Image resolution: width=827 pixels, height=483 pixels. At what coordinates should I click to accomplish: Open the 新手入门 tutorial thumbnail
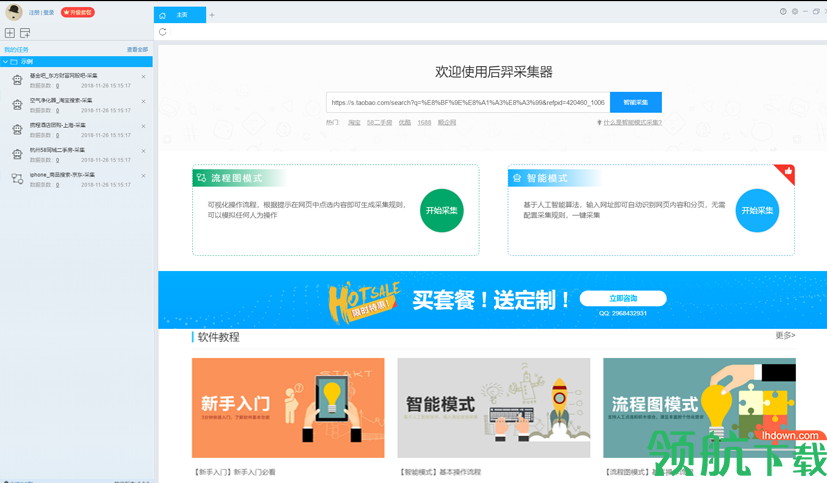tap(288, 408)
